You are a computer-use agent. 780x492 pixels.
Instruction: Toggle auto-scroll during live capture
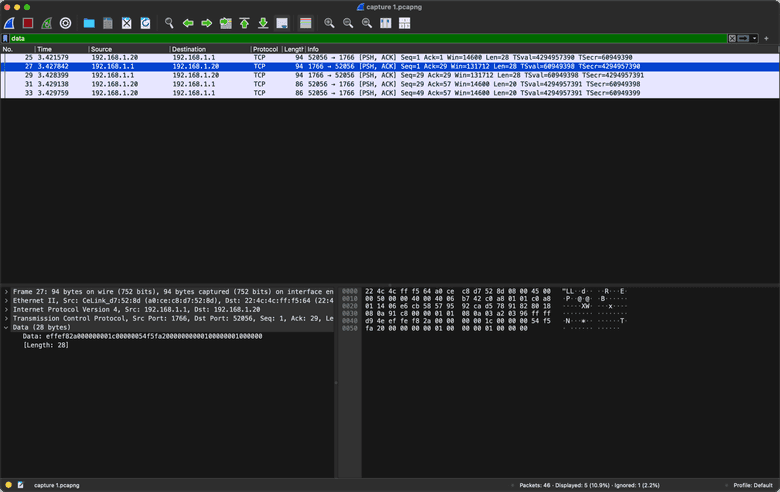(x=282, y=23)
